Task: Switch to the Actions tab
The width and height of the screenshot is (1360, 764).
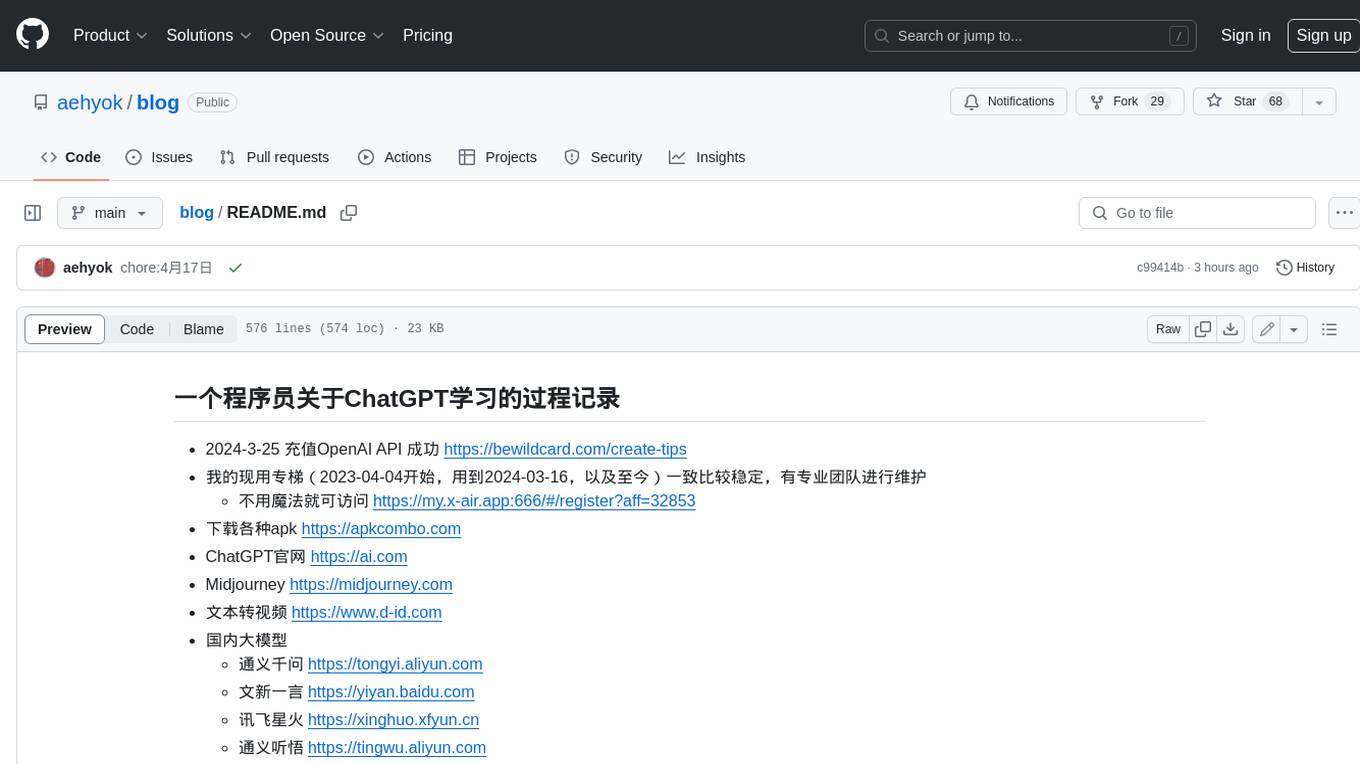Action: 394,157
